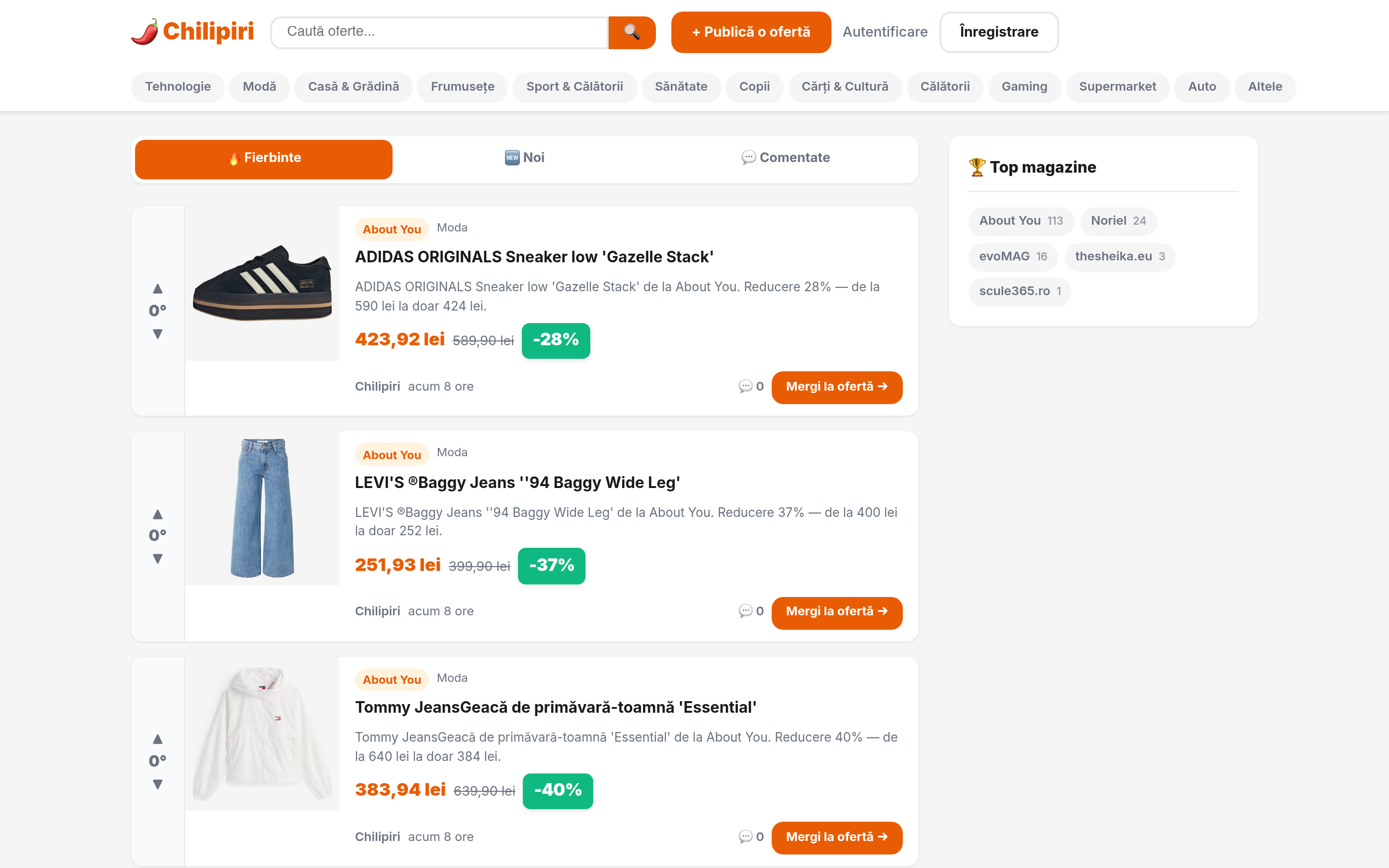Upvote the Levi's Baggy Jeans deal
The image size is (1389, 868).
pyautogui.click(x=157, y=514)
